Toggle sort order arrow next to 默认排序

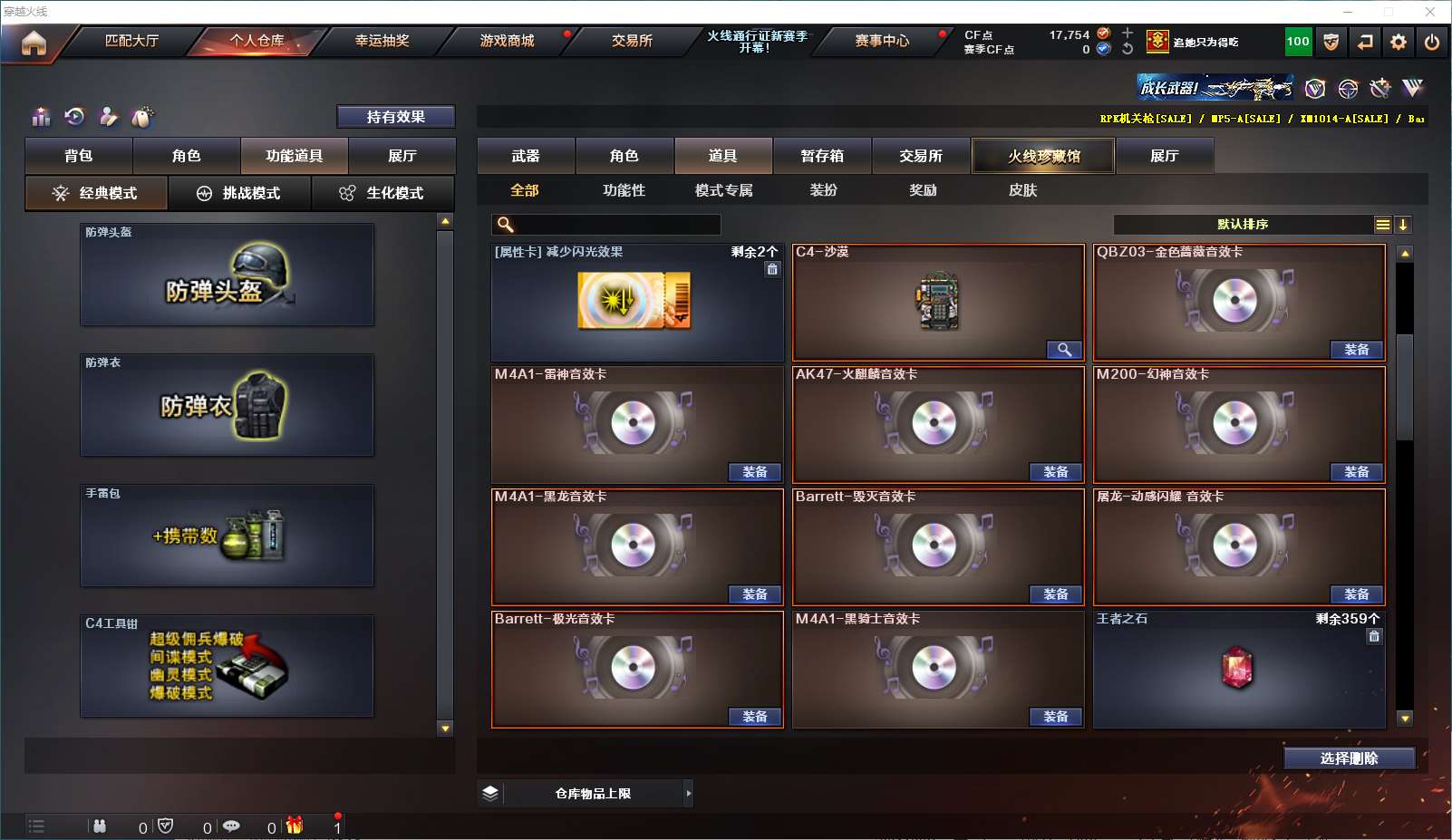1403,225
